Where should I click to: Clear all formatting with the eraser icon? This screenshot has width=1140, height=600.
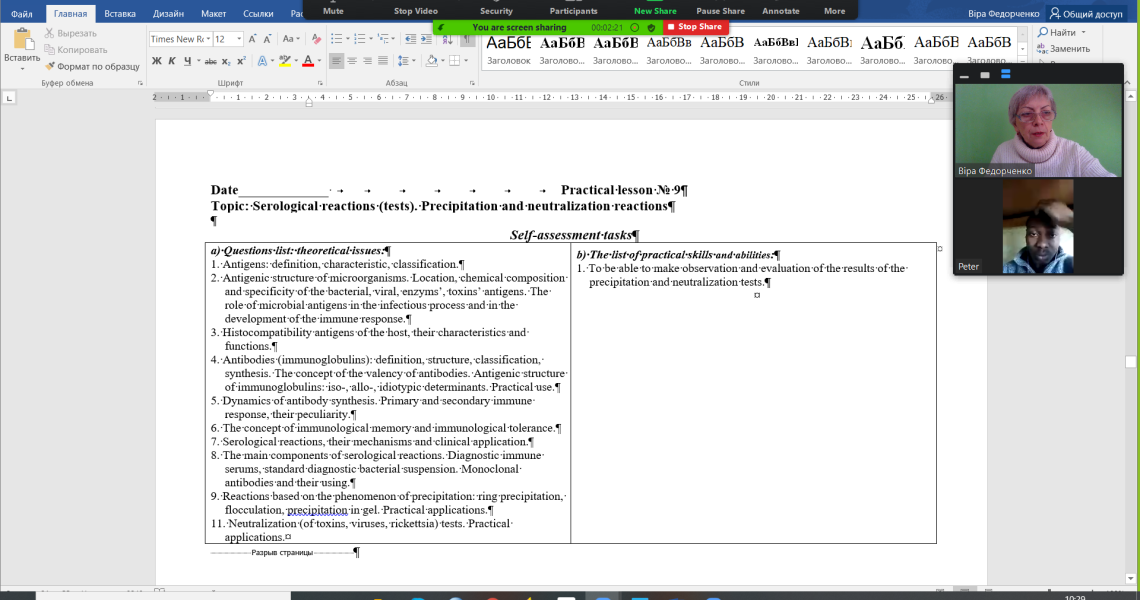click(x=316, y=39)
